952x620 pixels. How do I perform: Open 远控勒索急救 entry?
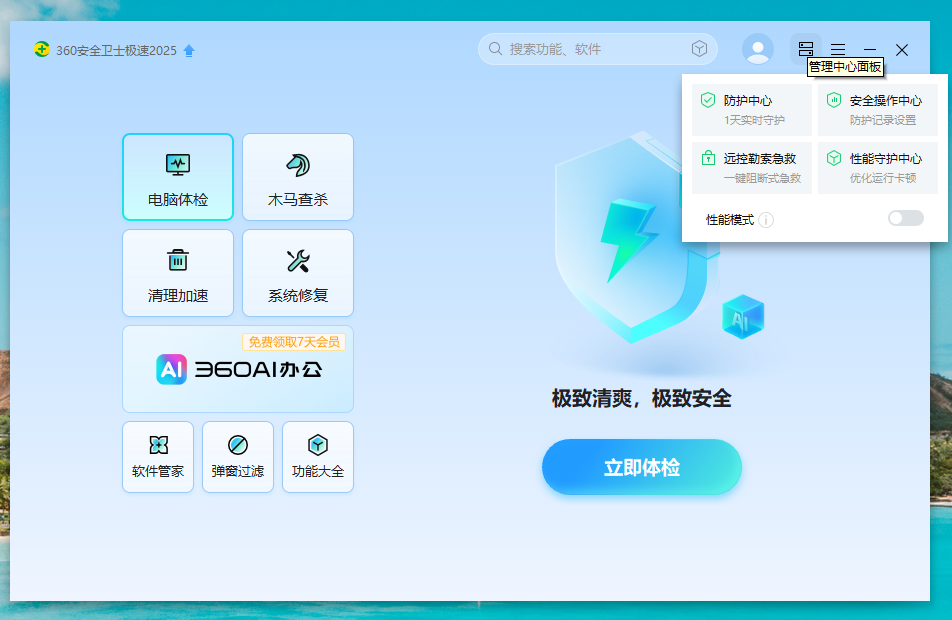coord(752,168)
